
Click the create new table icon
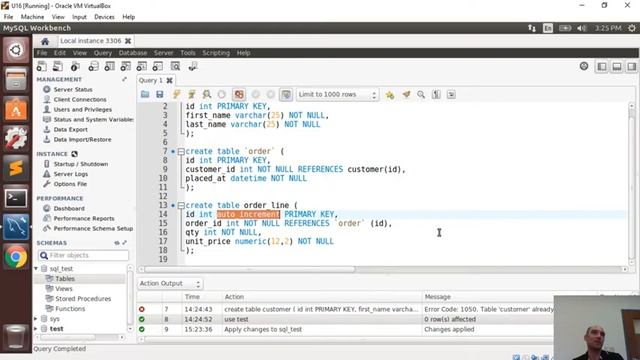coord(109,67)
